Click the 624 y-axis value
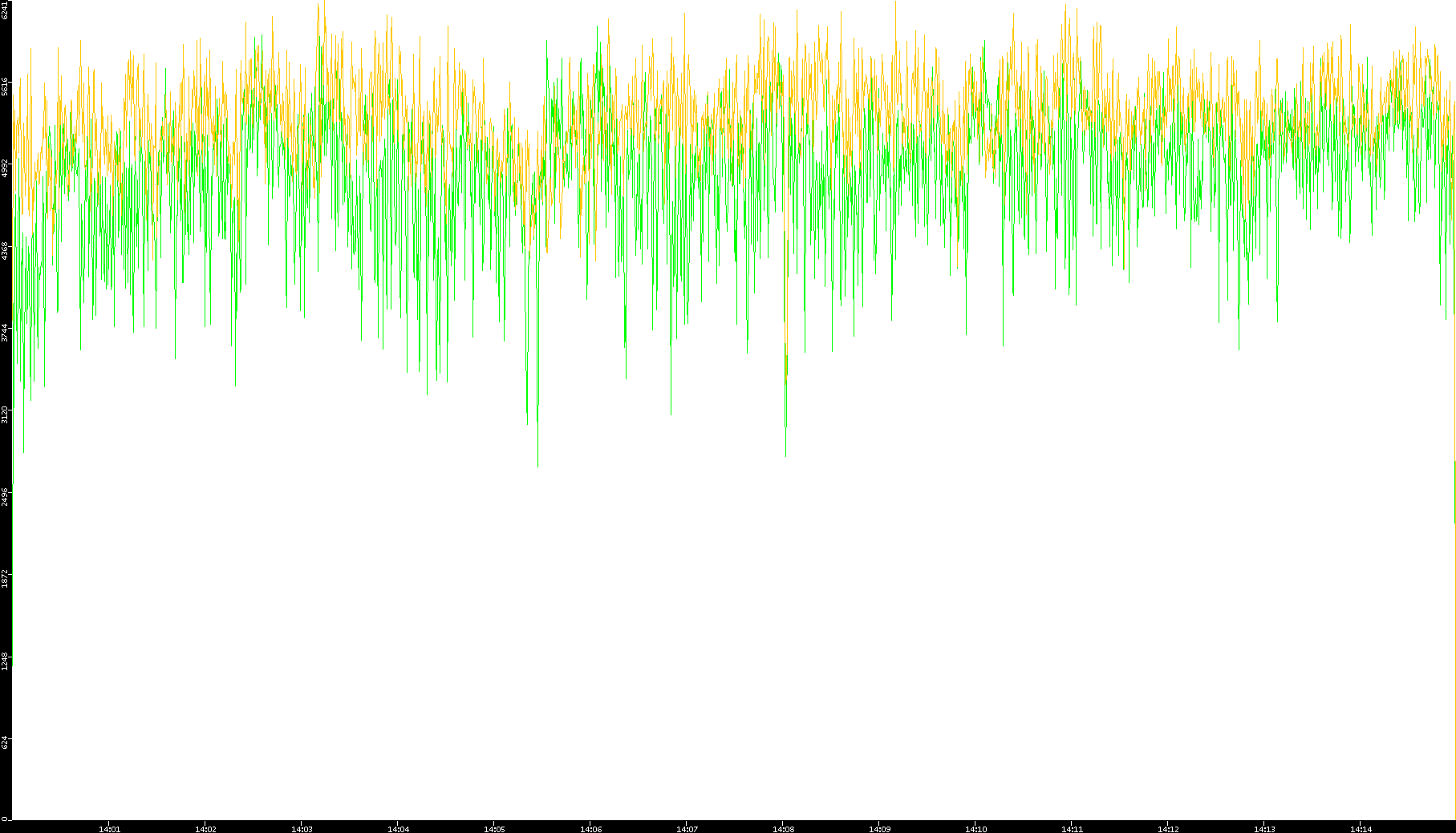 pyautogui.click(x=6, y=742)
